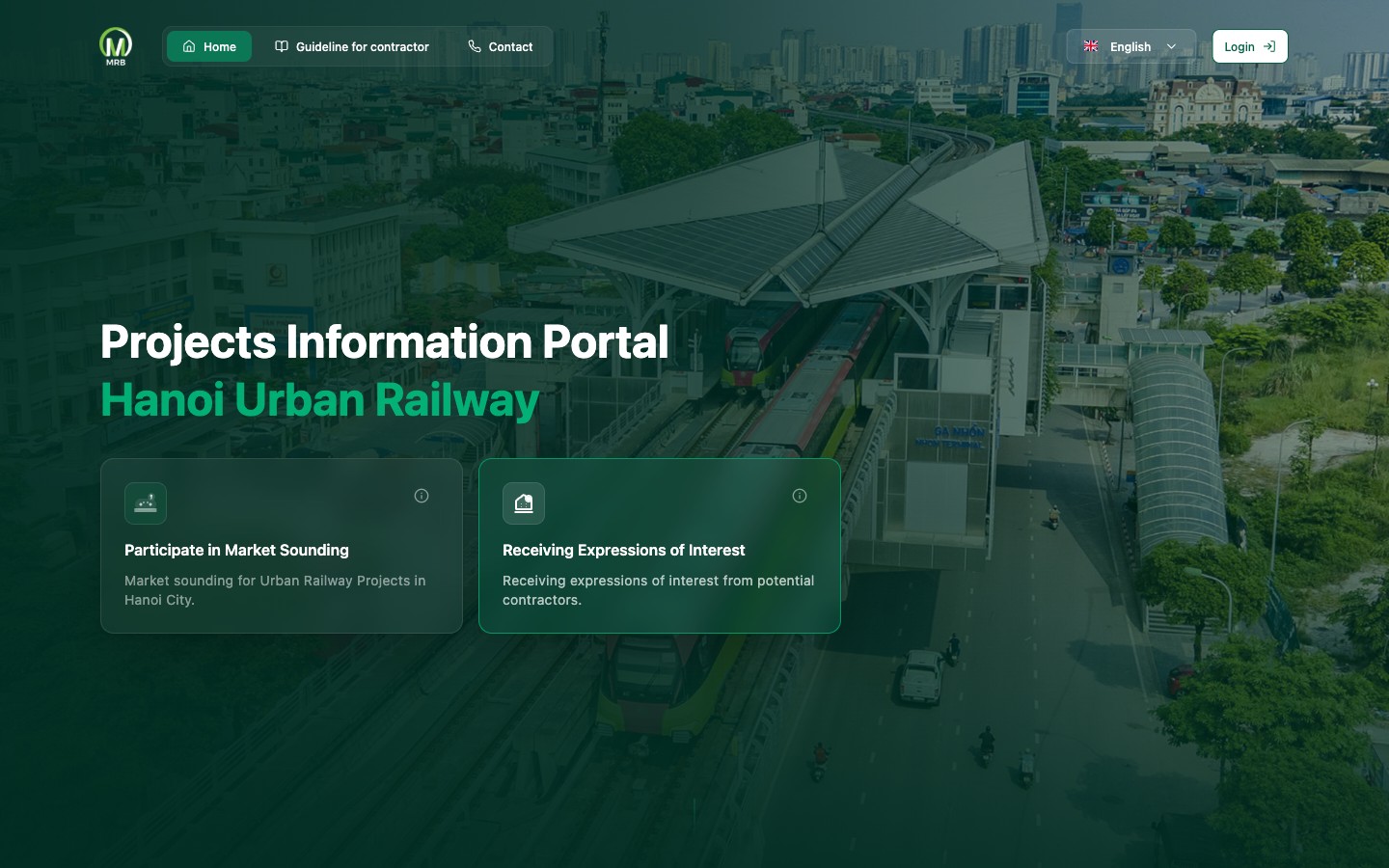This screenshot has width=1389, height=868.
Task: Click the language dropdown chevron
Action: [x=1171, y=46]
